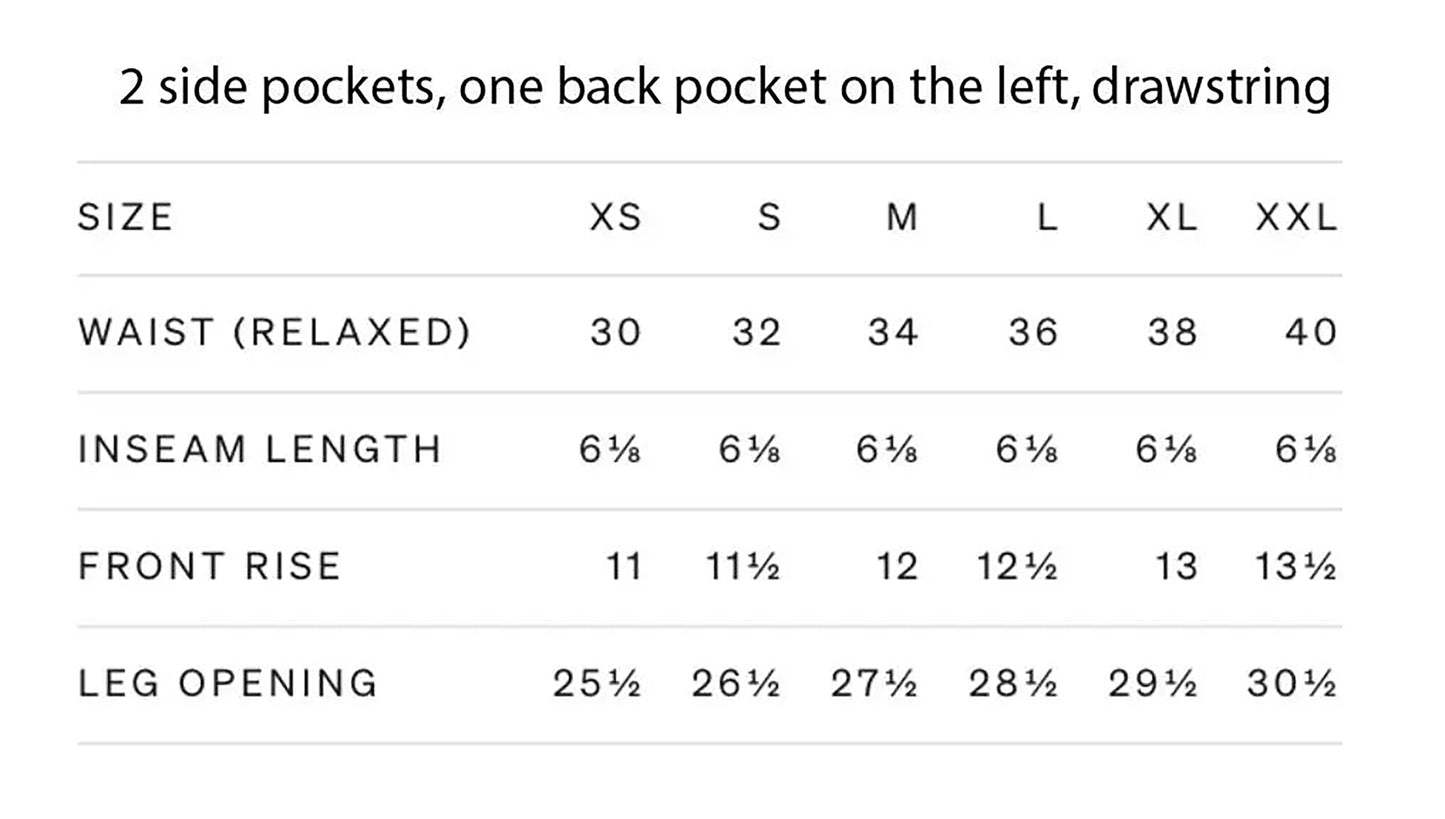
Task: Click leg opening value 30½
Action: pyautogui.click(x=1292, y=684)
